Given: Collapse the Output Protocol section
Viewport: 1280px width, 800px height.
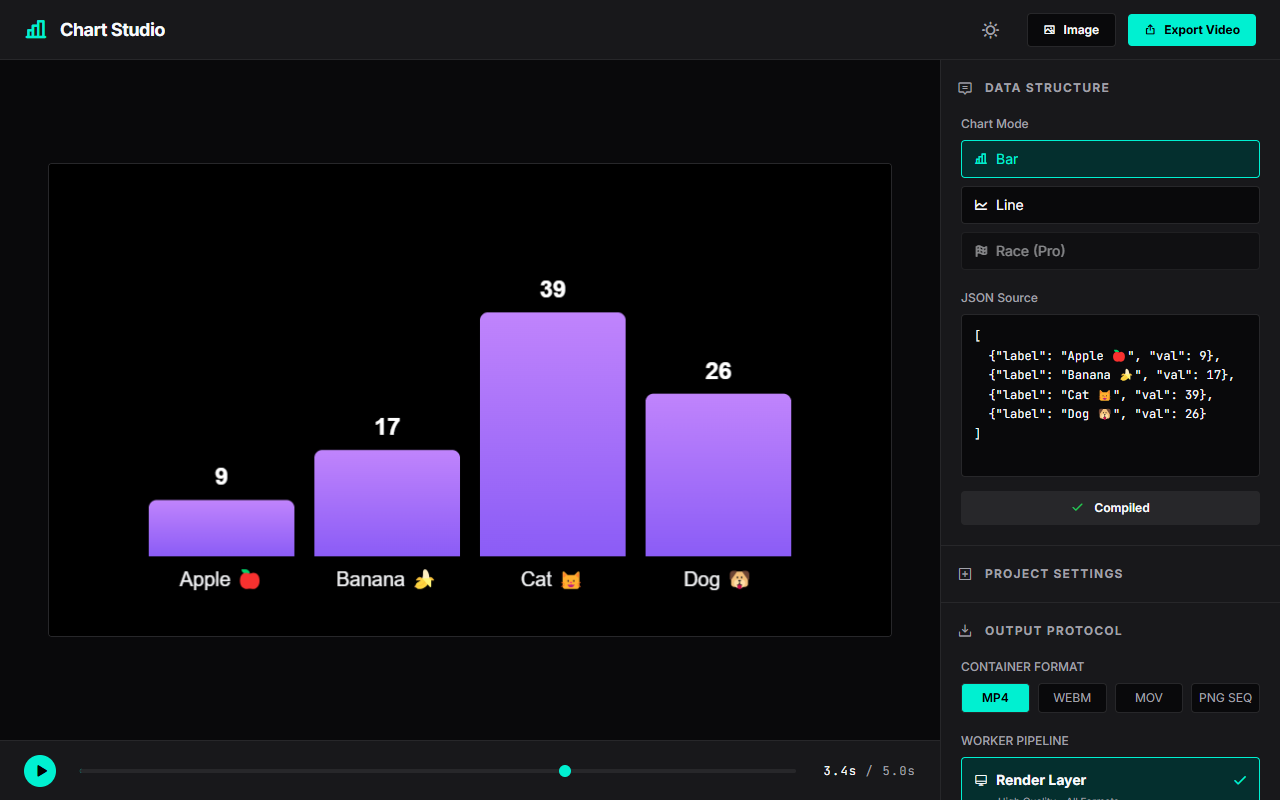Looking at the screenshot, I should (x=1051, y=630).
